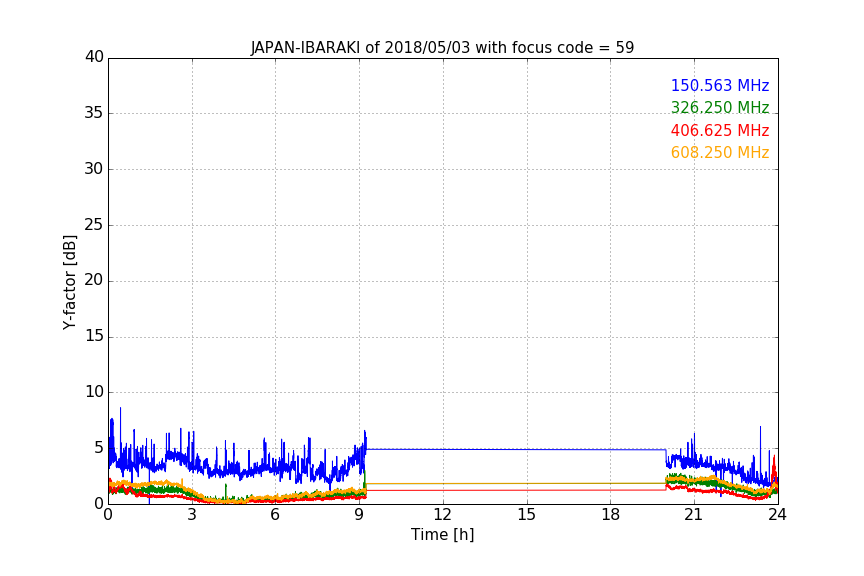Click y-axis tick value 10
The height and width of the screenshot is (576, 864).
[x=94, y=392]
